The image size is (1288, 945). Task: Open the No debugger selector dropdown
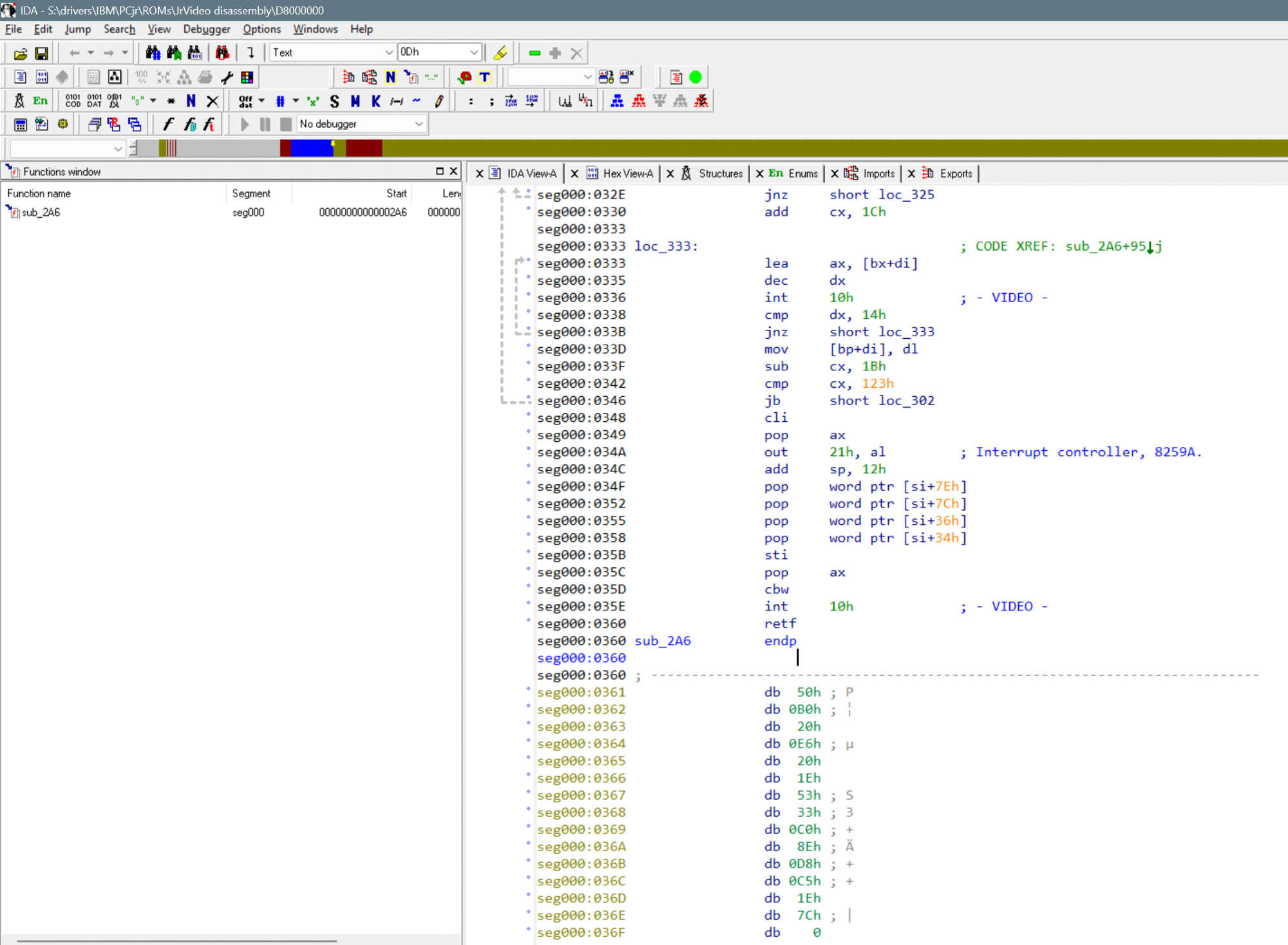pyautogui.click(x=419, y=124)
